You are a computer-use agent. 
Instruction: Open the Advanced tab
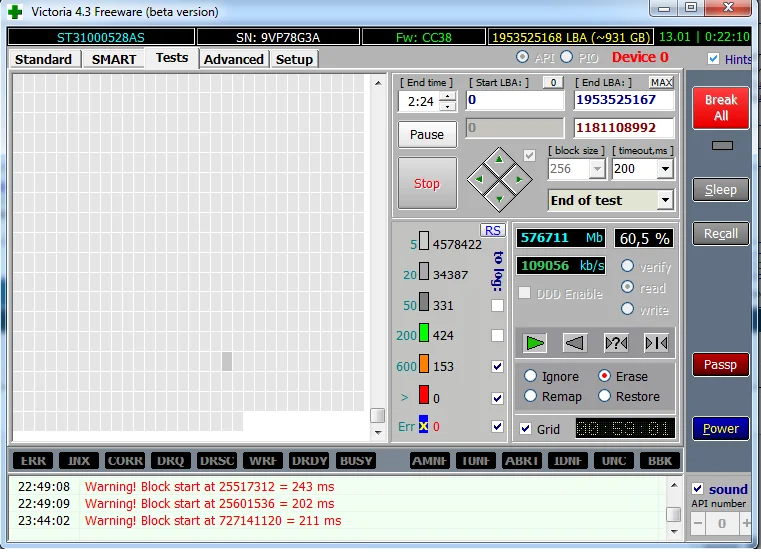coord(233,59)
